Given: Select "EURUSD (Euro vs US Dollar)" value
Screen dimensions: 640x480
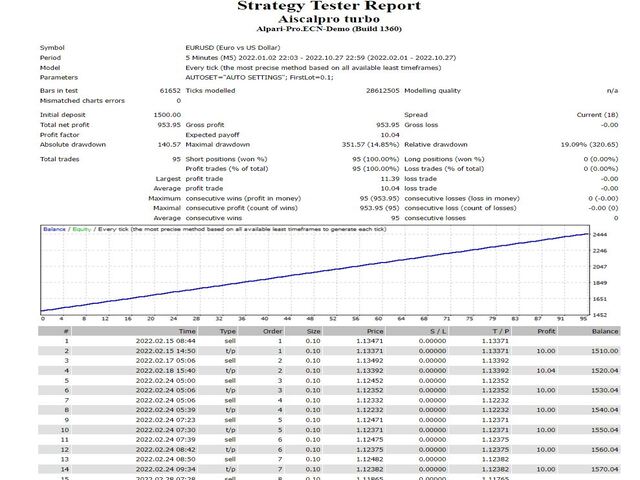Looking at the screenshot, I should [233, 48].
